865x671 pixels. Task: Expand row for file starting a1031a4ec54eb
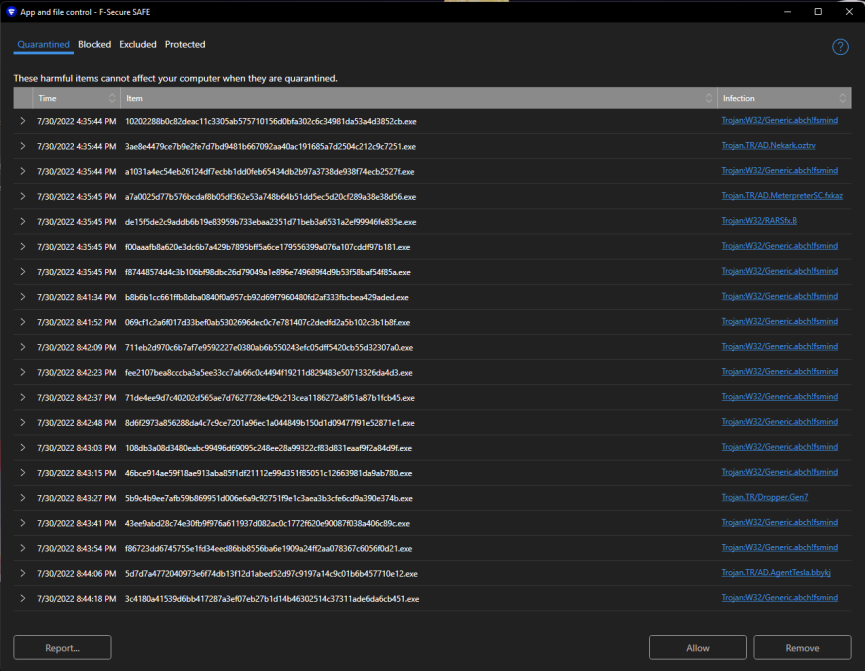tap(23, 171)
